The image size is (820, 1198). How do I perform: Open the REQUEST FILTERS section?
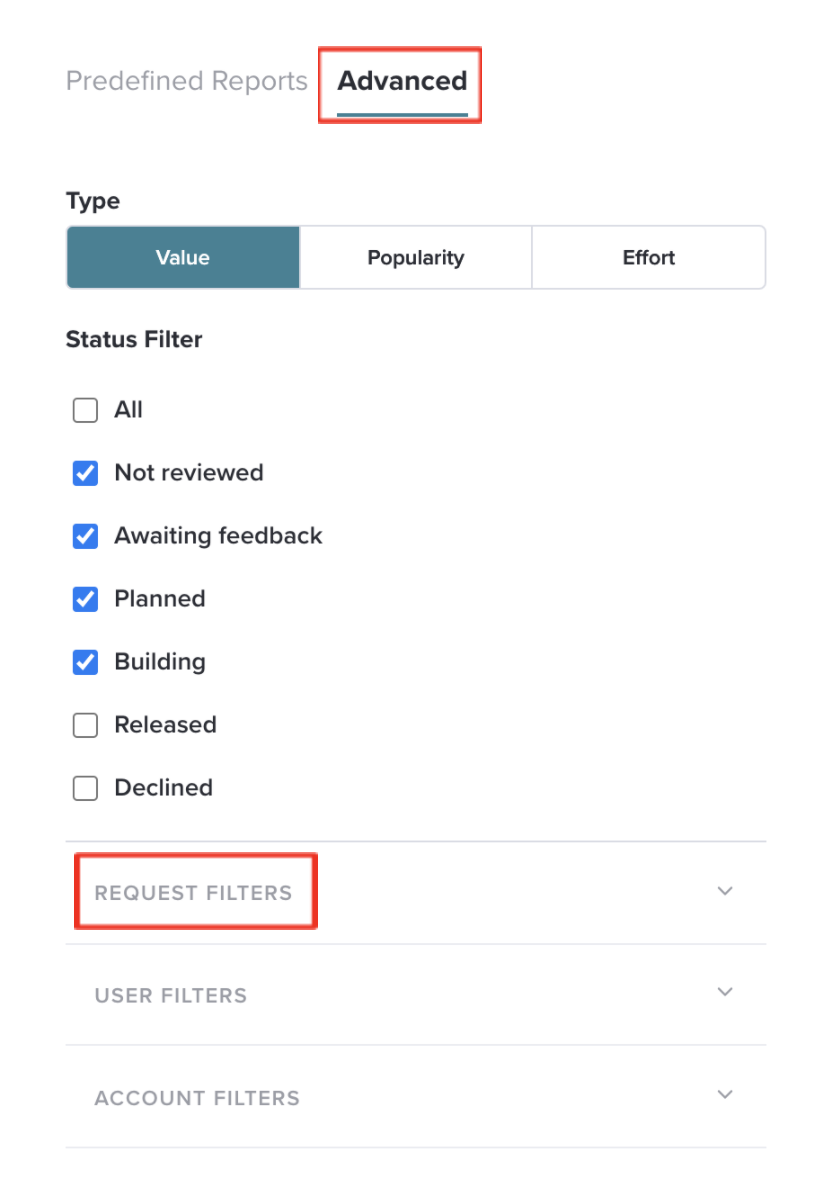416,892
